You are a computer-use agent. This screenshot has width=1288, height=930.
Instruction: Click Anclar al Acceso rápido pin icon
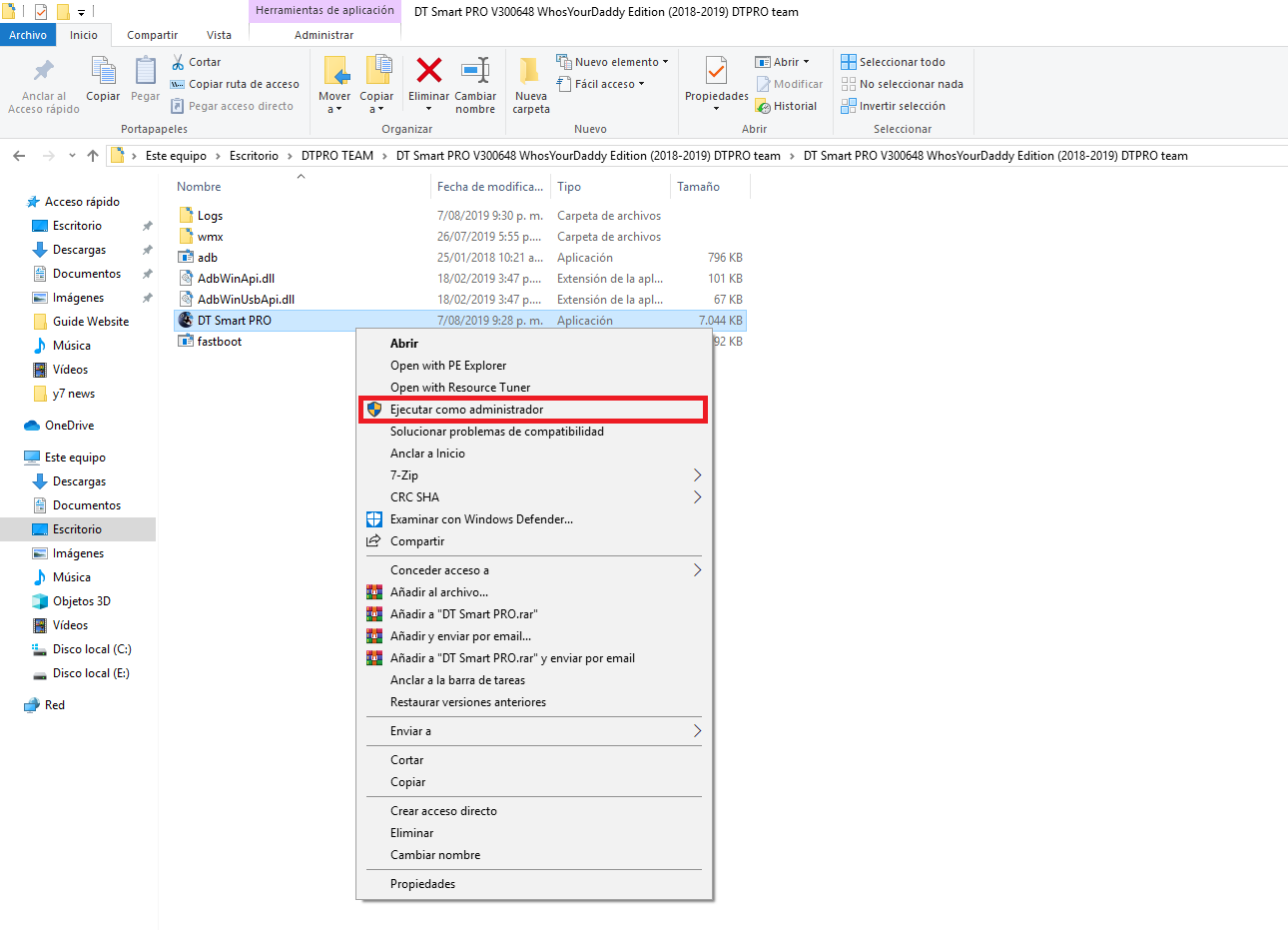pyautogui.click(x=44, y=70)
